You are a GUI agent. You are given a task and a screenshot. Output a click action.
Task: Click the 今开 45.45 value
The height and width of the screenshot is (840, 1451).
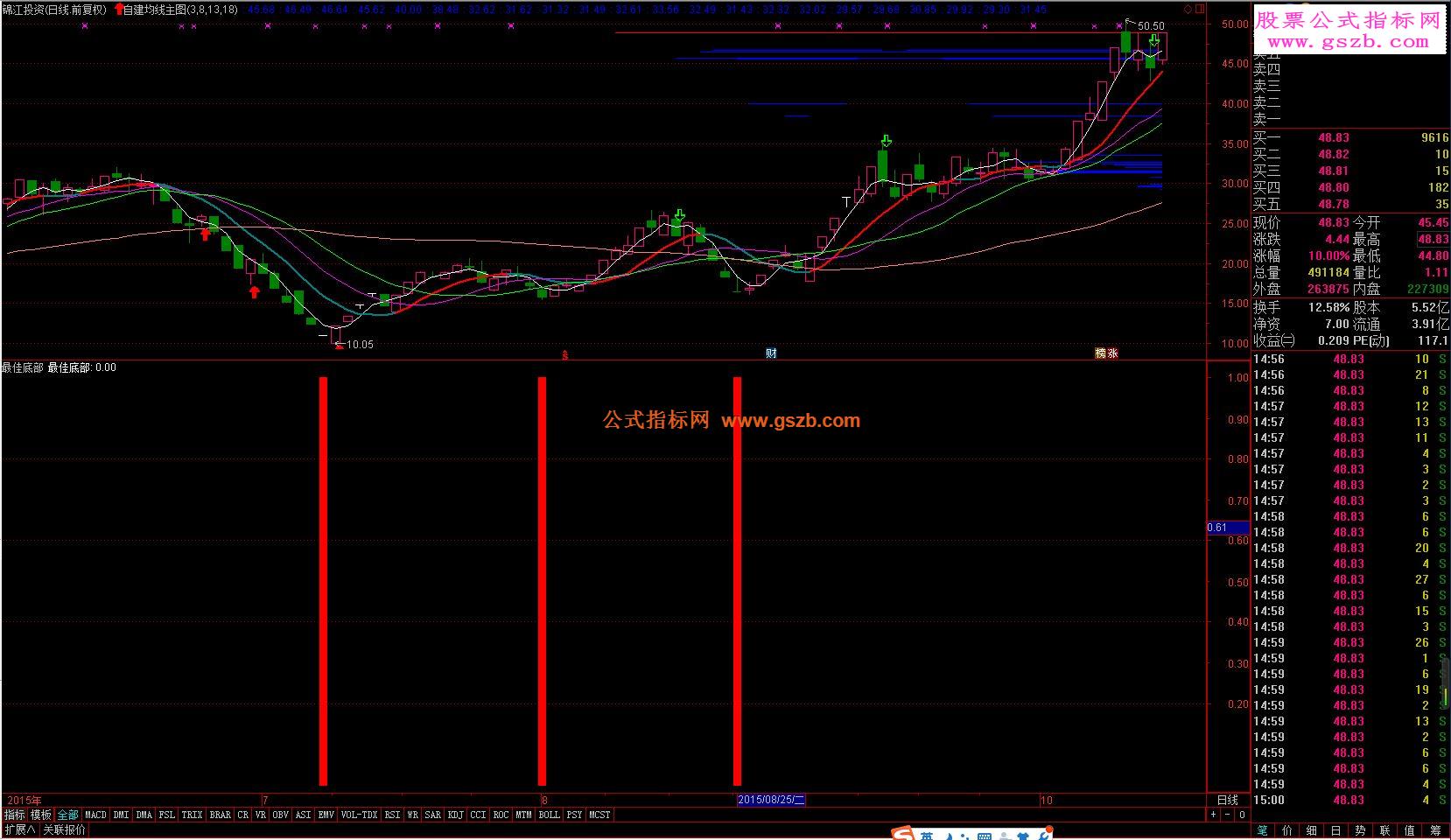point(1433,223)
